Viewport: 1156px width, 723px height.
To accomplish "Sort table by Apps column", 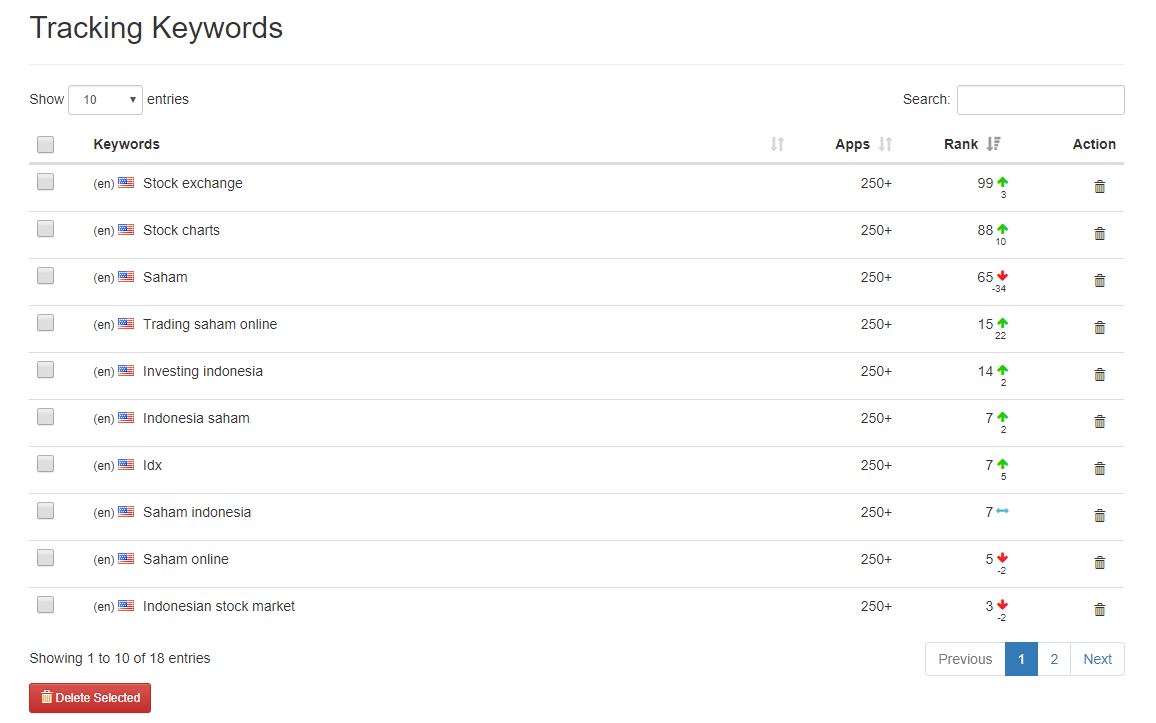I will 885,144.
